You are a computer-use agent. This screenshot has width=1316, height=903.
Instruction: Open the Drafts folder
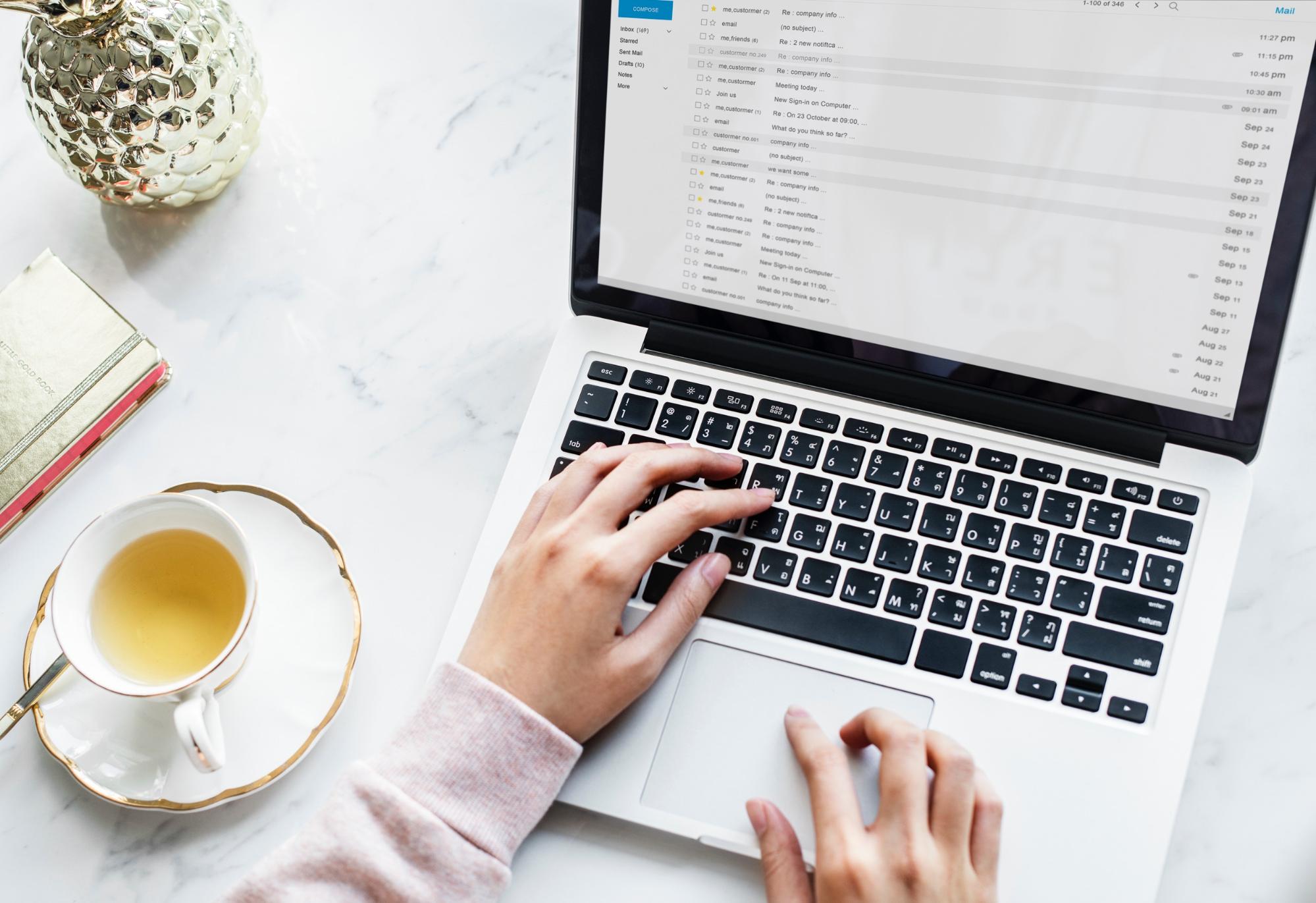(x=631, y=63)
